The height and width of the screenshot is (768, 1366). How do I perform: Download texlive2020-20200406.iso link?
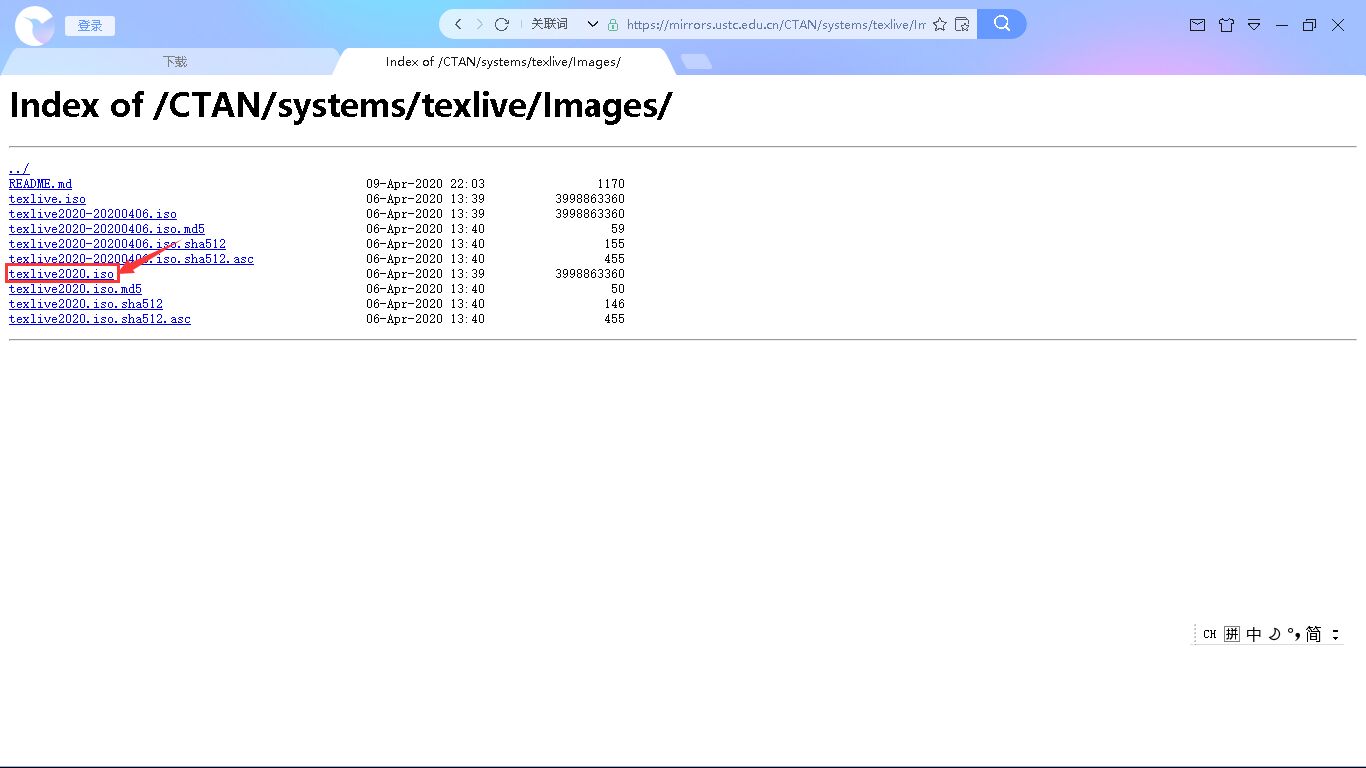[93, 214]
